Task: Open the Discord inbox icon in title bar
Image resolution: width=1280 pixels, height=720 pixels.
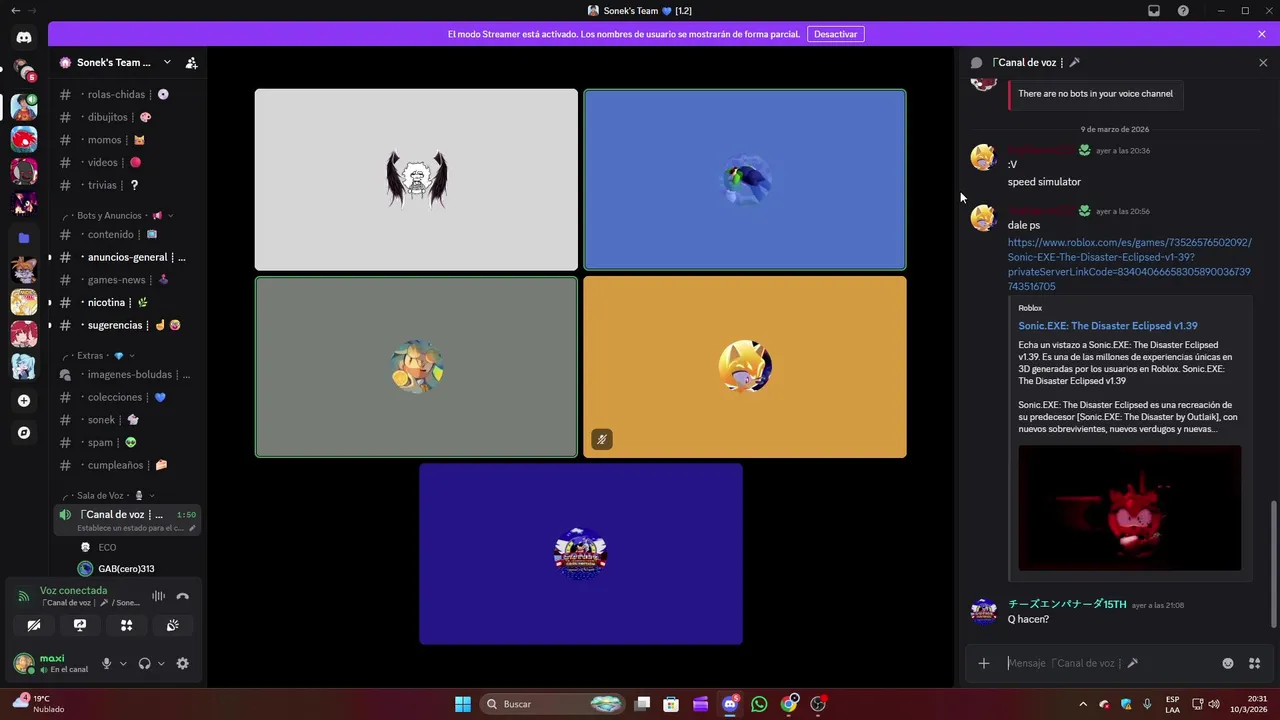Action: [1154, 11]
